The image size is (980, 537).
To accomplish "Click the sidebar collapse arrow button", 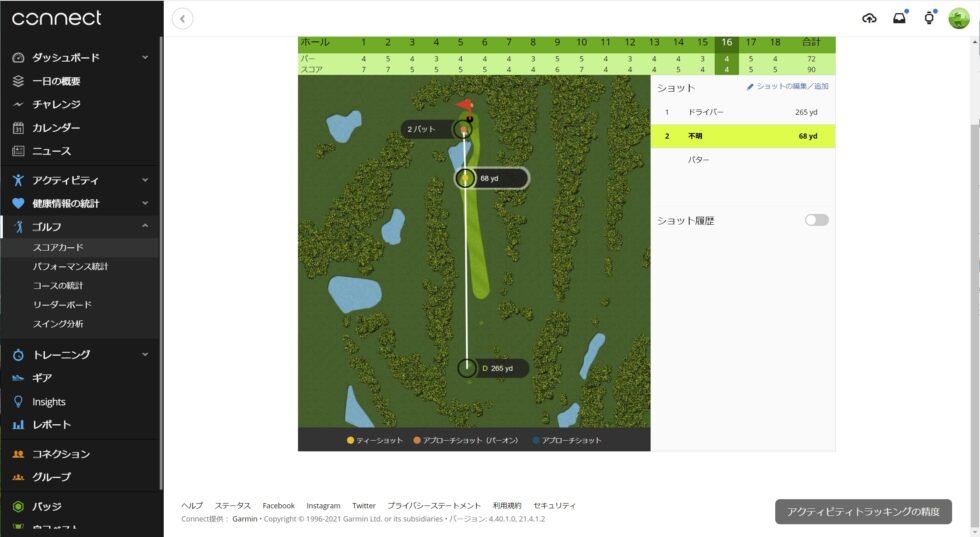I will (182, 18).
